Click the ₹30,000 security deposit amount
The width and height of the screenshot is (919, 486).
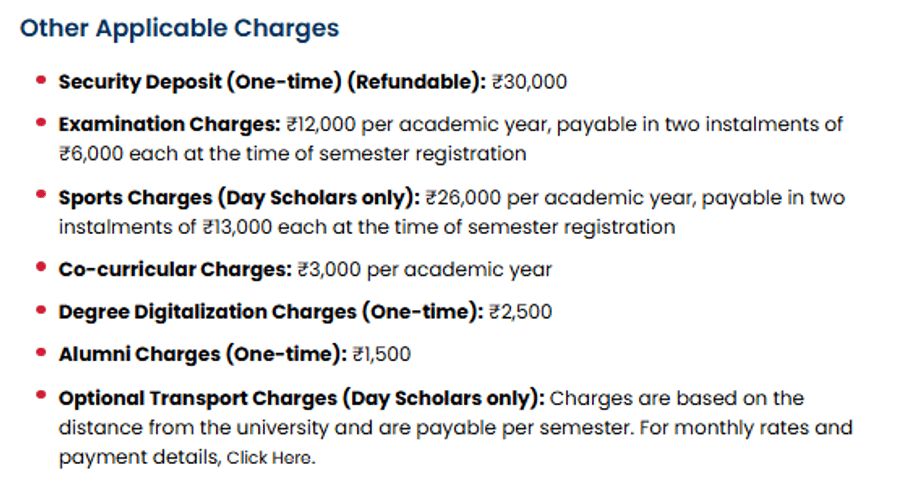(530, 82)
